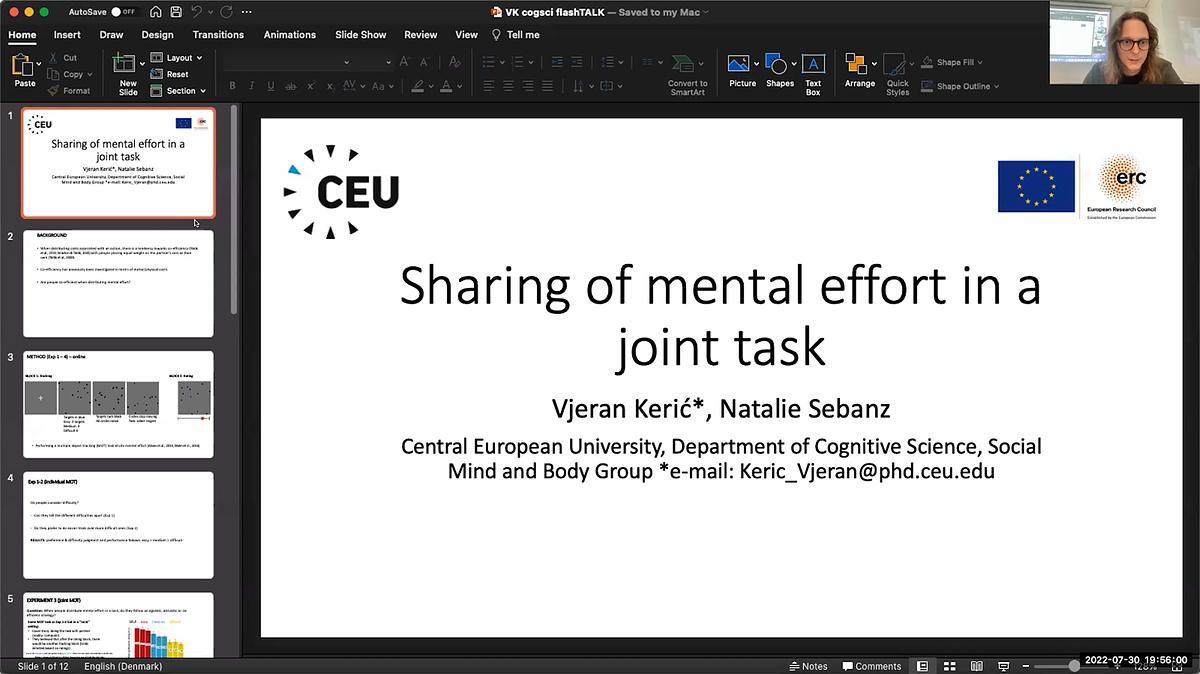Screen dimensions: 1200x674
Task: Select slide 3 Method thumbnail
Action: [118, 405]
